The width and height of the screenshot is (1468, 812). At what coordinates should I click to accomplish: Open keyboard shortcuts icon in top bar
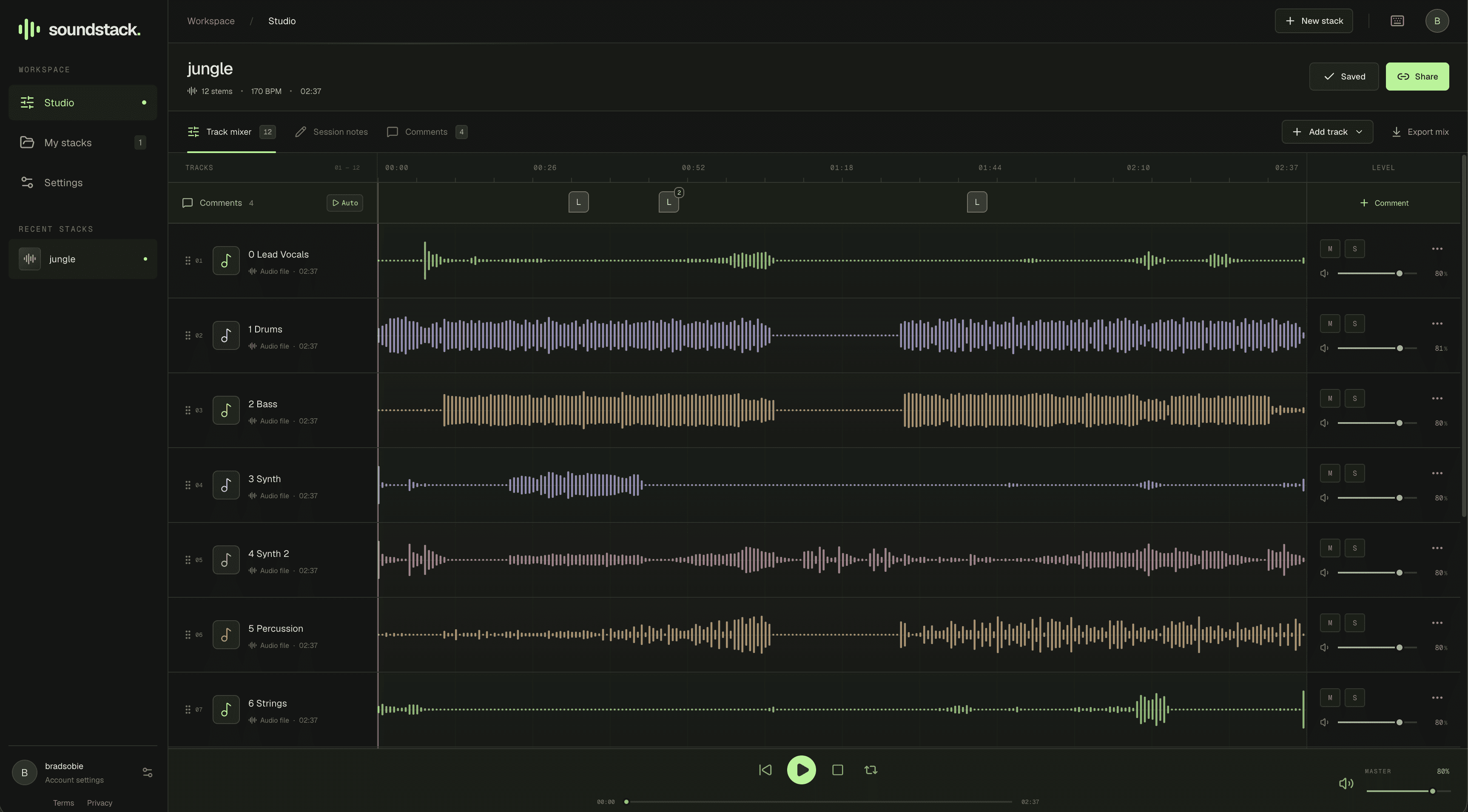pyautogui.click(x=1397, y=21)
